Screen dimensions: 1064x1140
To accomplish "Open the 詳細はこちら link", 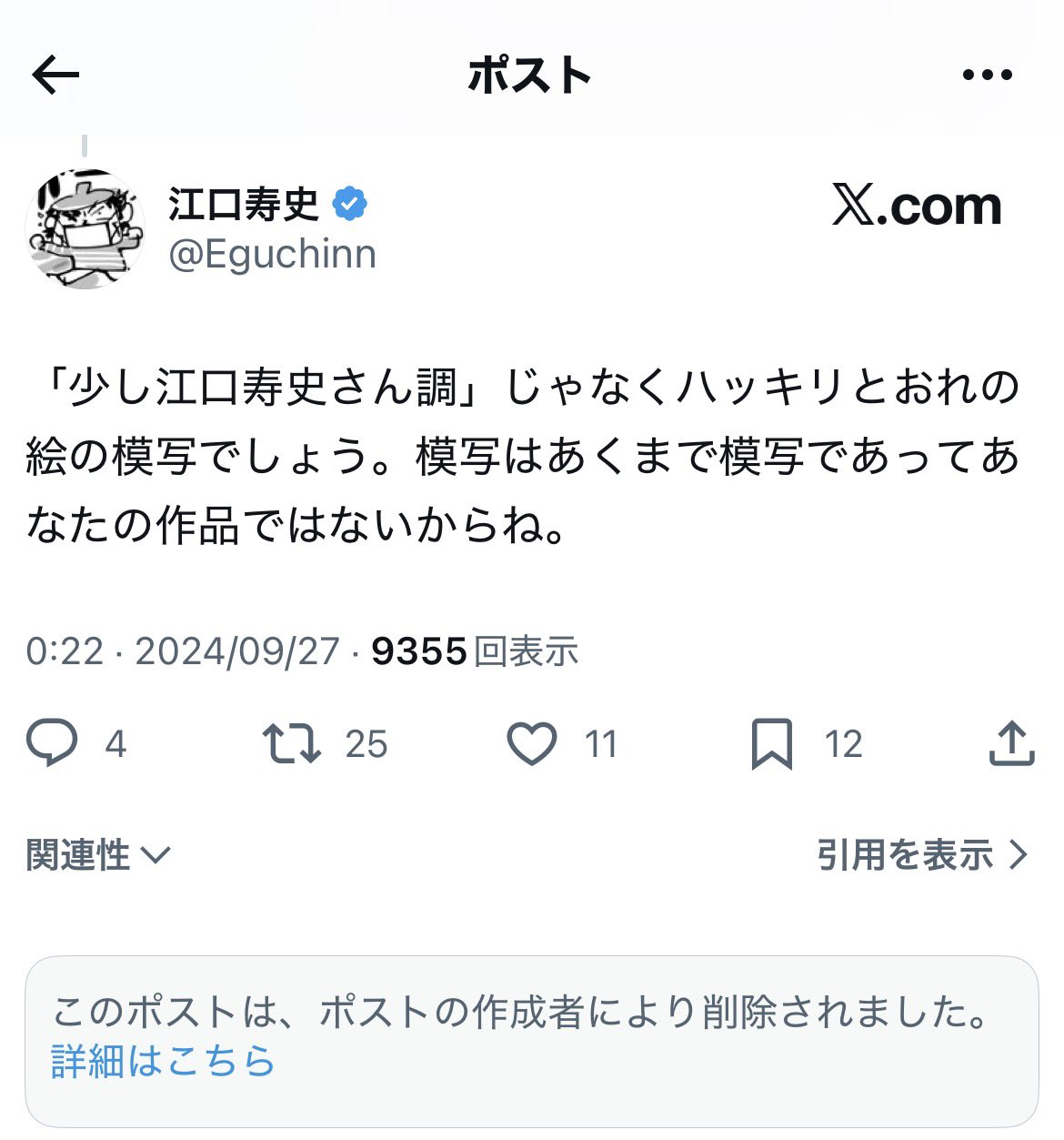I will pos(163,1061).
